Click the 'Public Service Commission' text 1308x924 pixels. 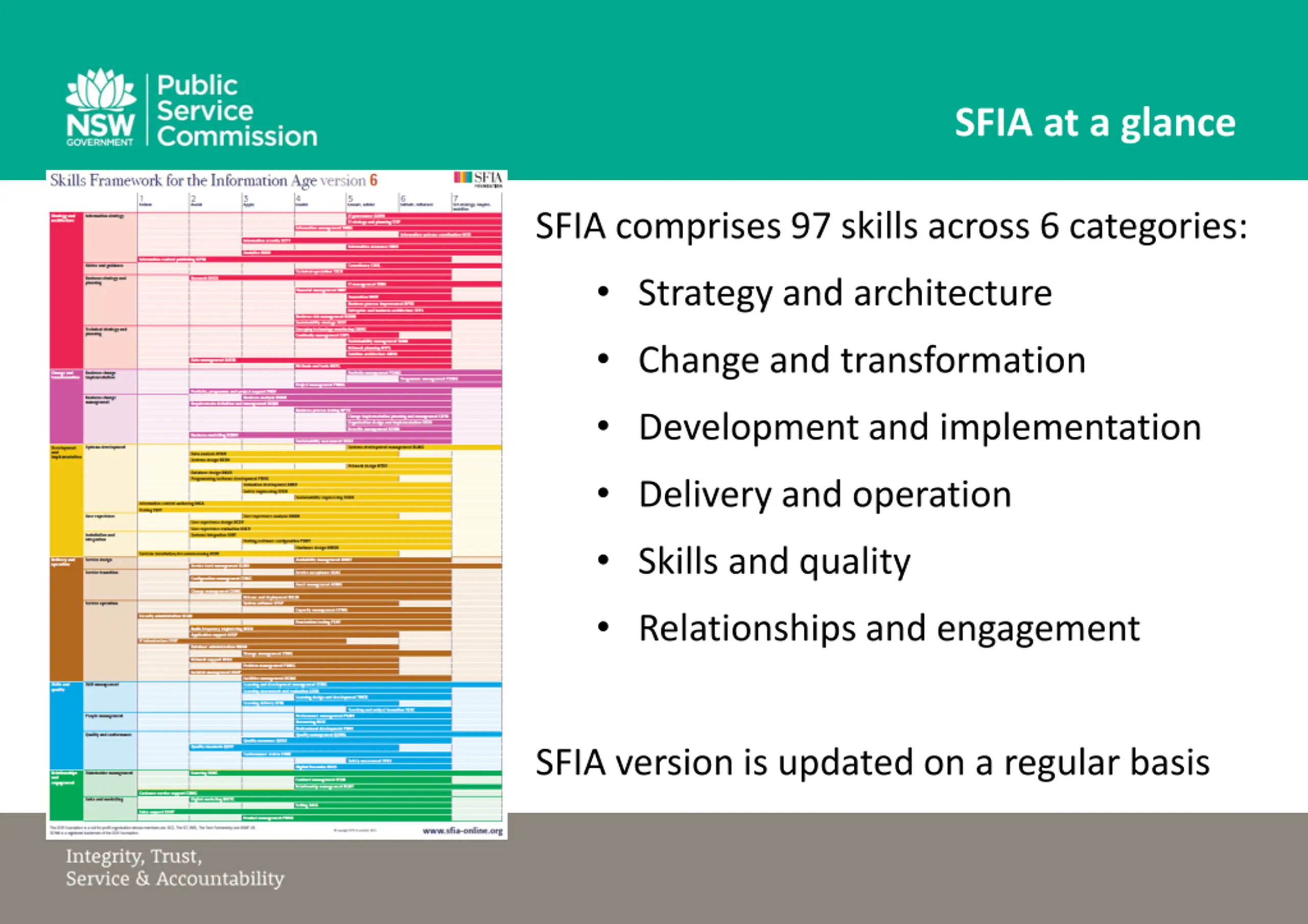tap(237, 110)
